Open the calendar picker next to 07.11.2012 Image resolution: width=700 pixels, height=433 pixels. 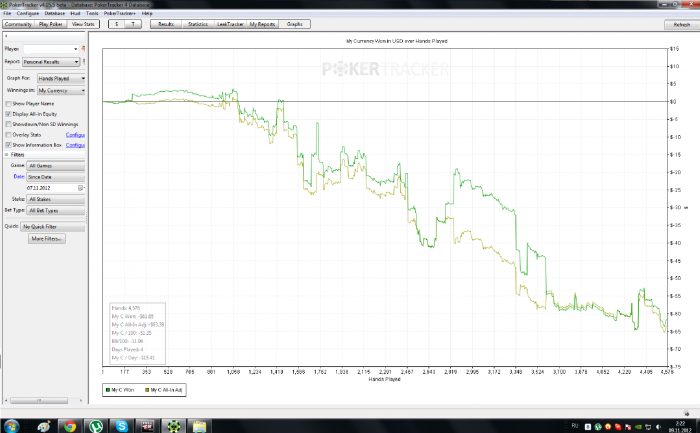coord(81,188)
